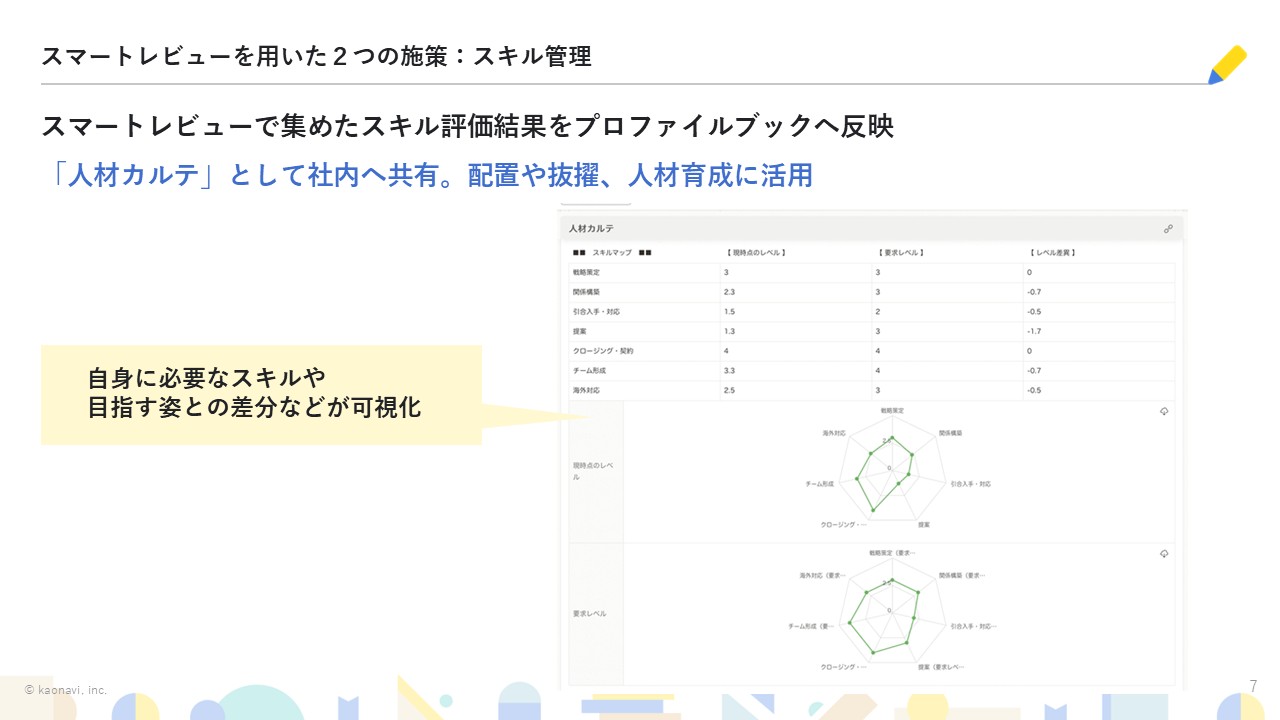Download the 要求レベル radar chart
1280x720 pixels.
click(x=1164, y=554)
